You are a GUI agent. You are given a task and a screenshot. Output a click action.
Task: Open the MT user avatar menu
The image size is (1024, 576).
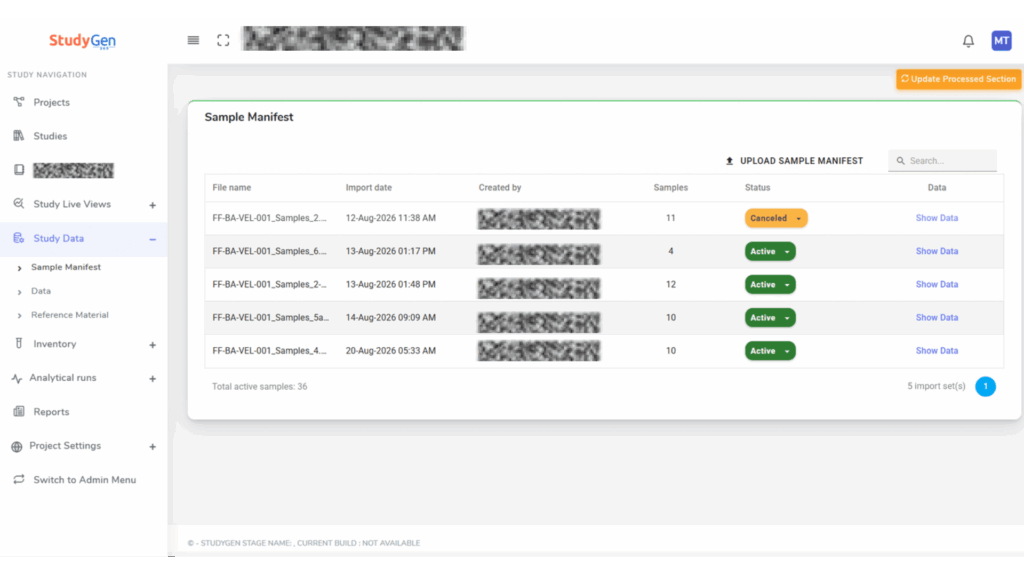pyautogui.click(x=1001, y=40)
